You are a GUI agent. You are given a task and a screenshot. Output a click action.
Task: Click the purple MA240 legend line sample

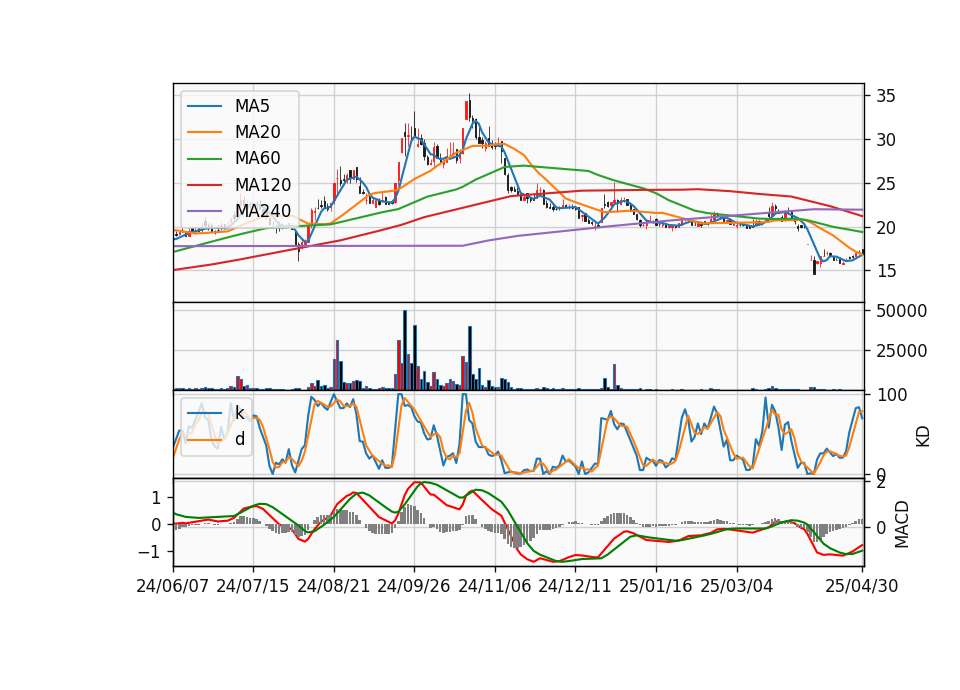[204, 211]
